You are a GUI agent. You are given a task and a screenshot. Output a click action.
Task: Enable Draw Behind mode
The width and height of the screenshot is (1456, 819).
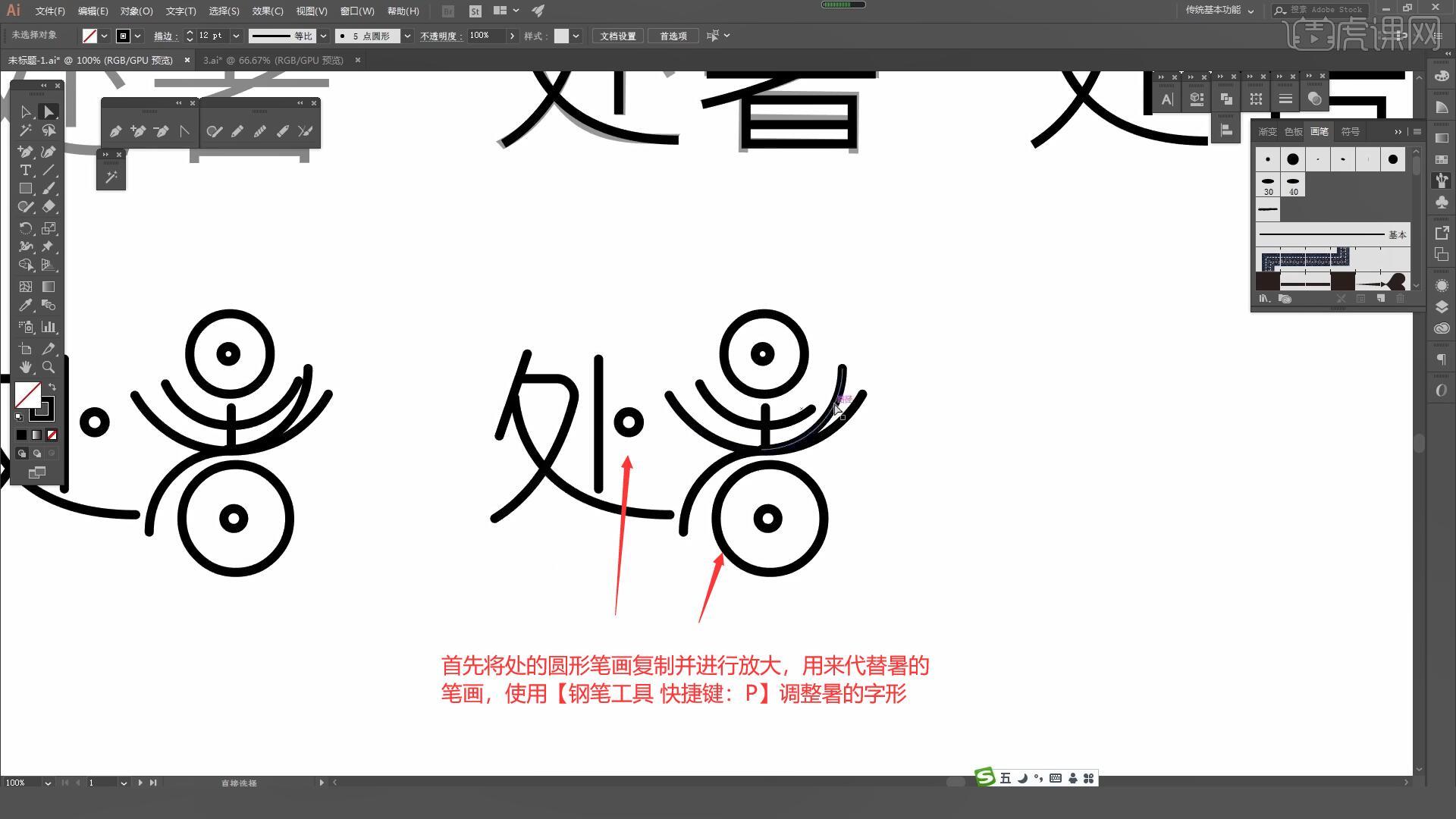(36, 453)
